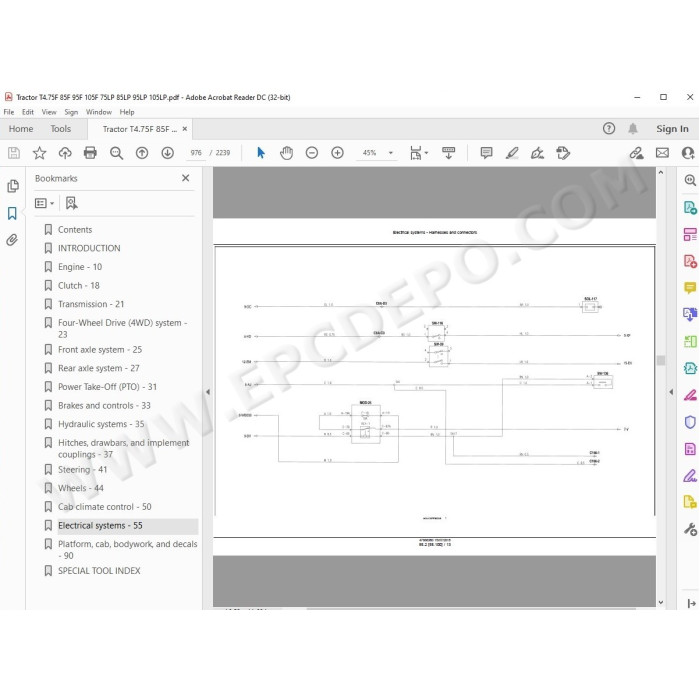
Task: Jump to Clutch - 18 bookmark
Action: [79, 286]
